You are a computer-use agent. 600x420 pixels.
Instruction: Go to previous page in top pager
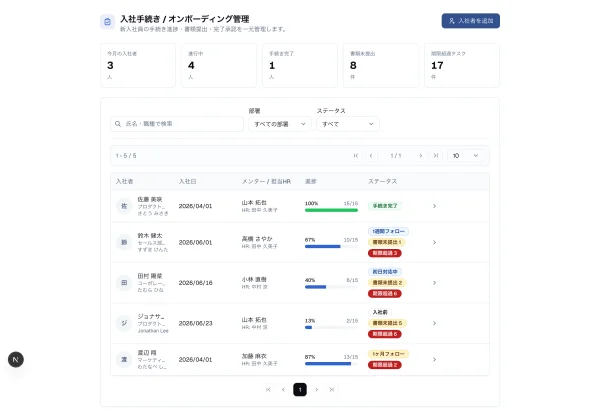[x=371, y=156]
